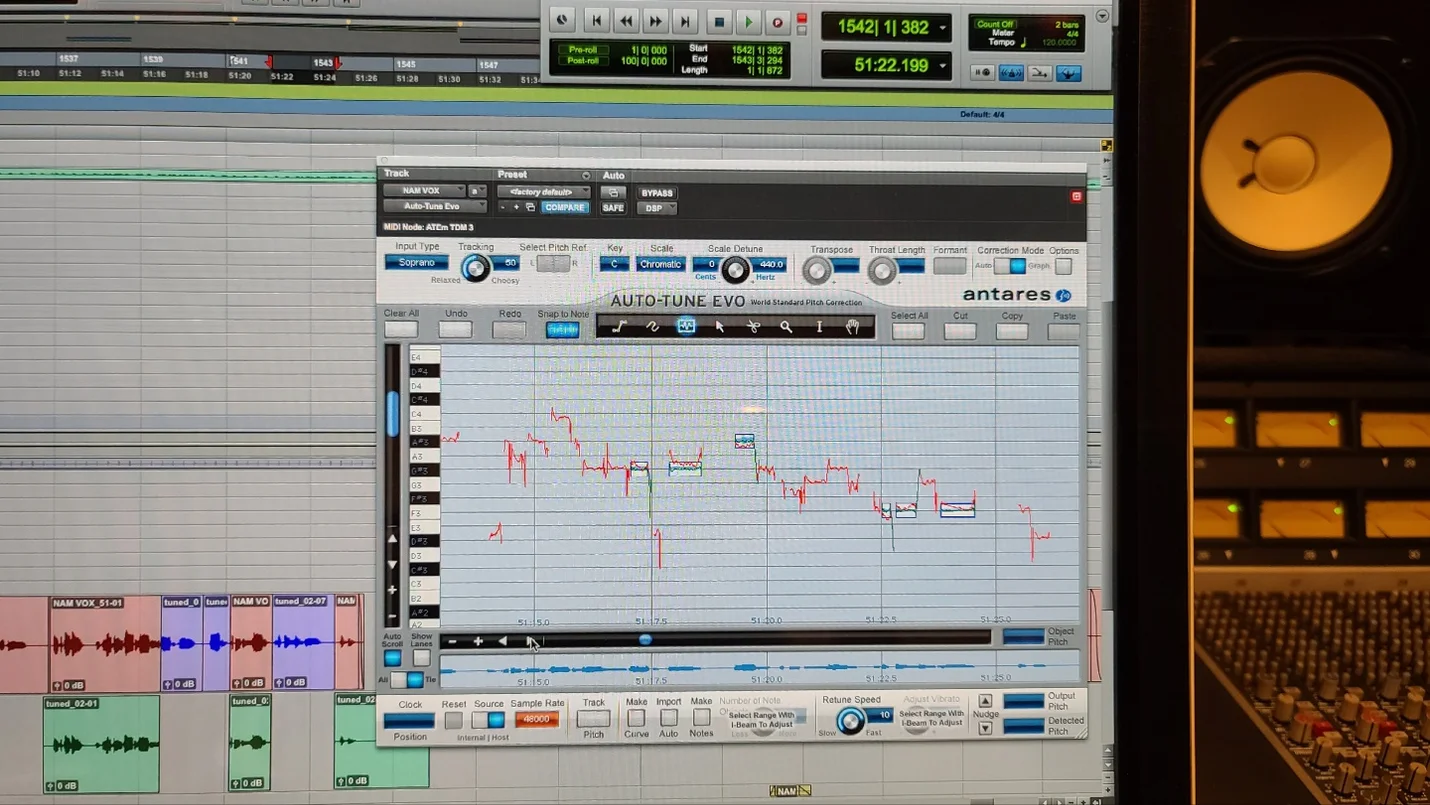This screenshot has height=805, width=1430.
Task: Click the plugin preset copy settings icon
Action: click(530, 207)
